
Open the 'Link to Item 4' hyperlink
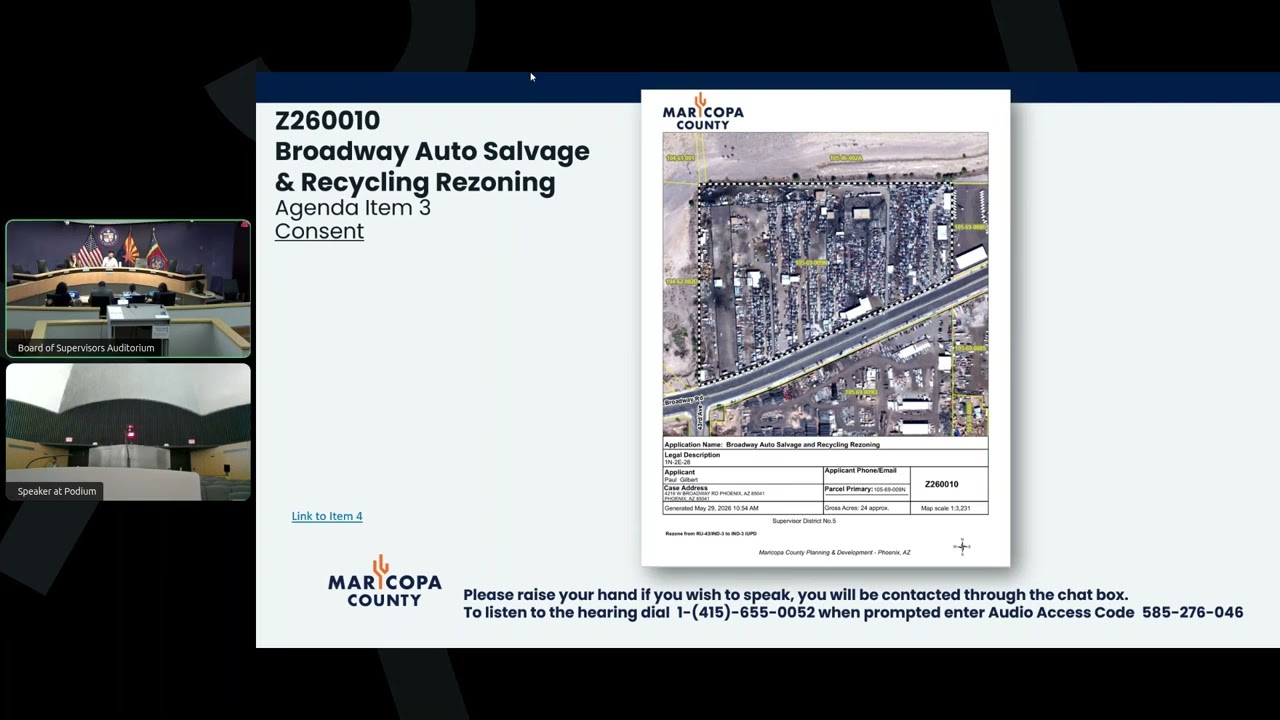pyautogui.click(x=327, y=516)
